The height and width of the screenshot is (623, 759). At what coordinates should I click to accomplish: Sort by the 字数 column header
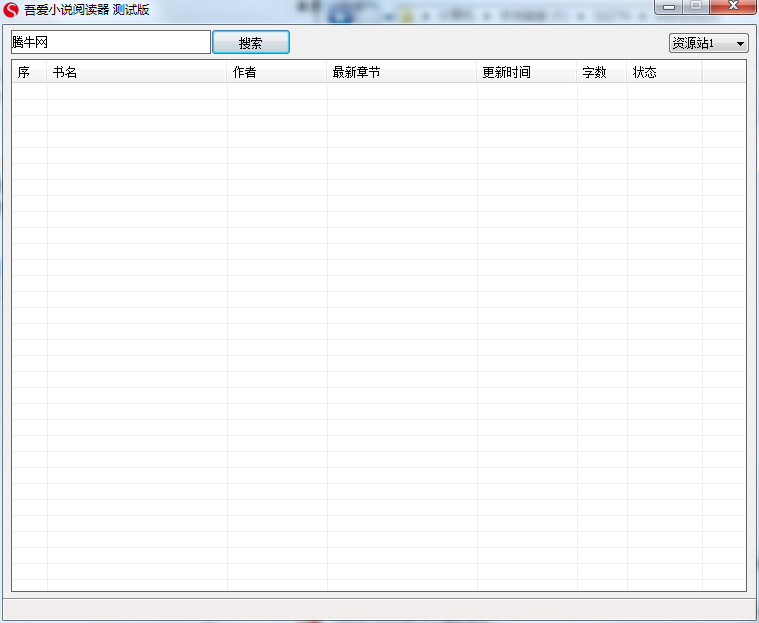point(602,72)
